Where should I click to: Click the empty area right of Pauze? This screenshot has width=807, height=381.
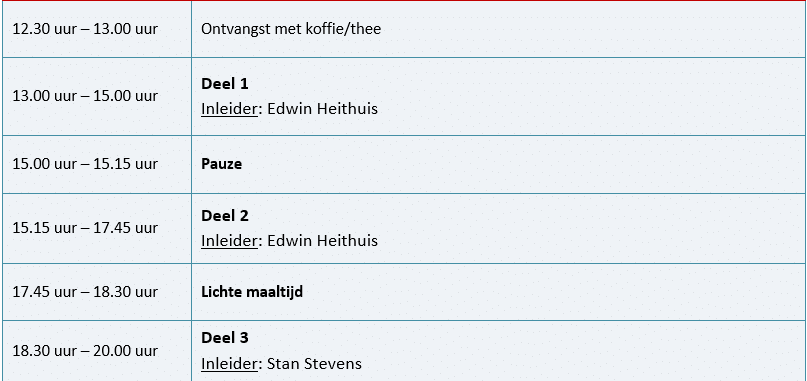(x=522, y=164)
